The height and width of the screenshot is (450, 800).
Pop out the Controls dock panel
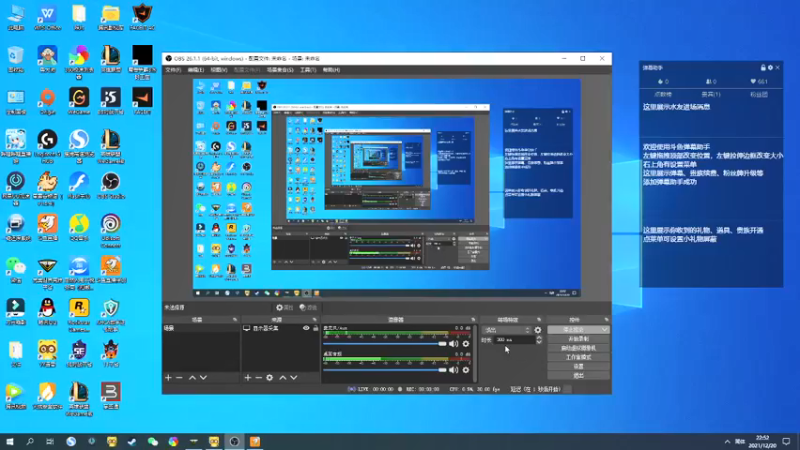606,320
